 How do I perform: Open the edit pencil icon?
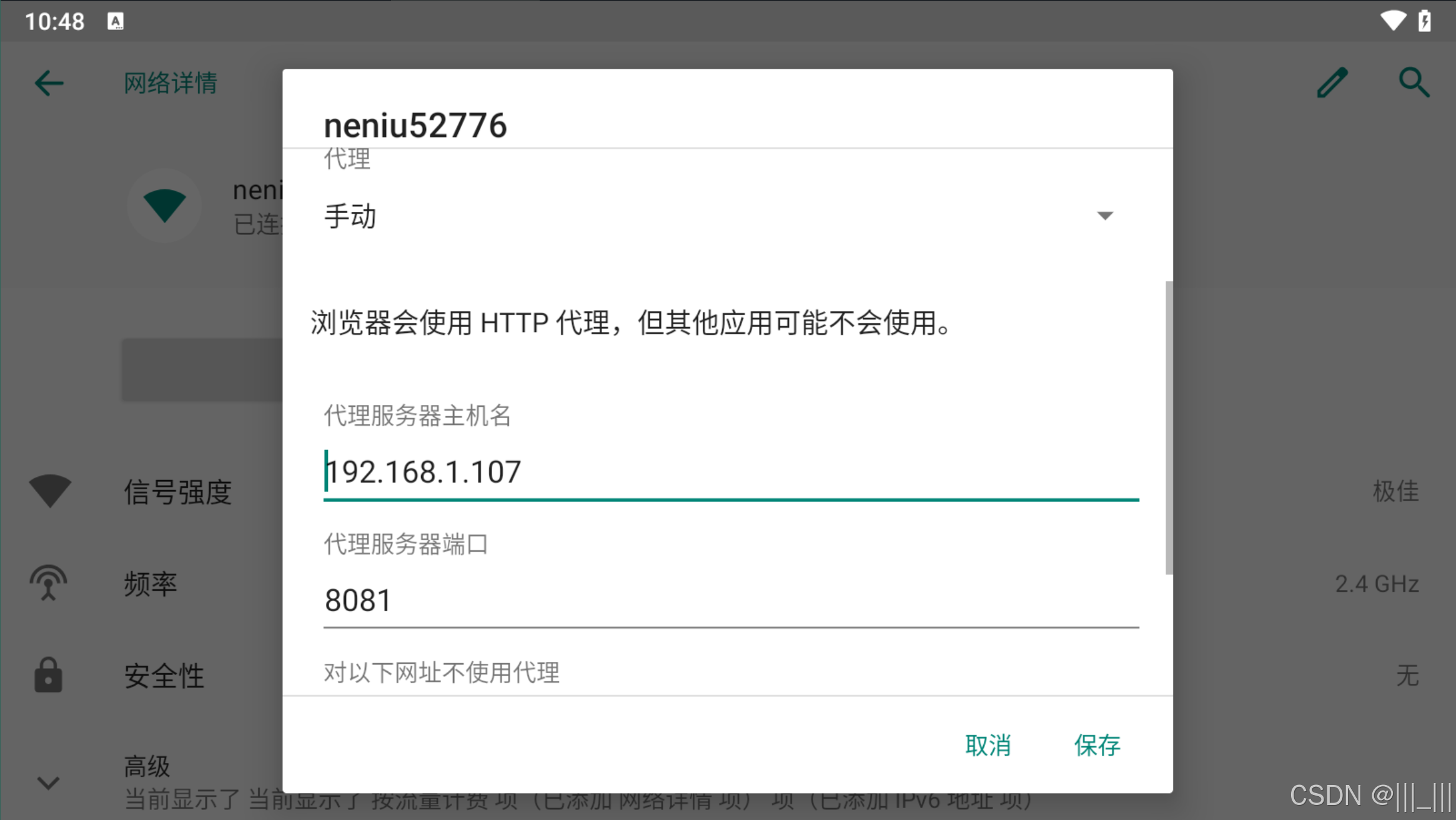(x=1332, y=82)
